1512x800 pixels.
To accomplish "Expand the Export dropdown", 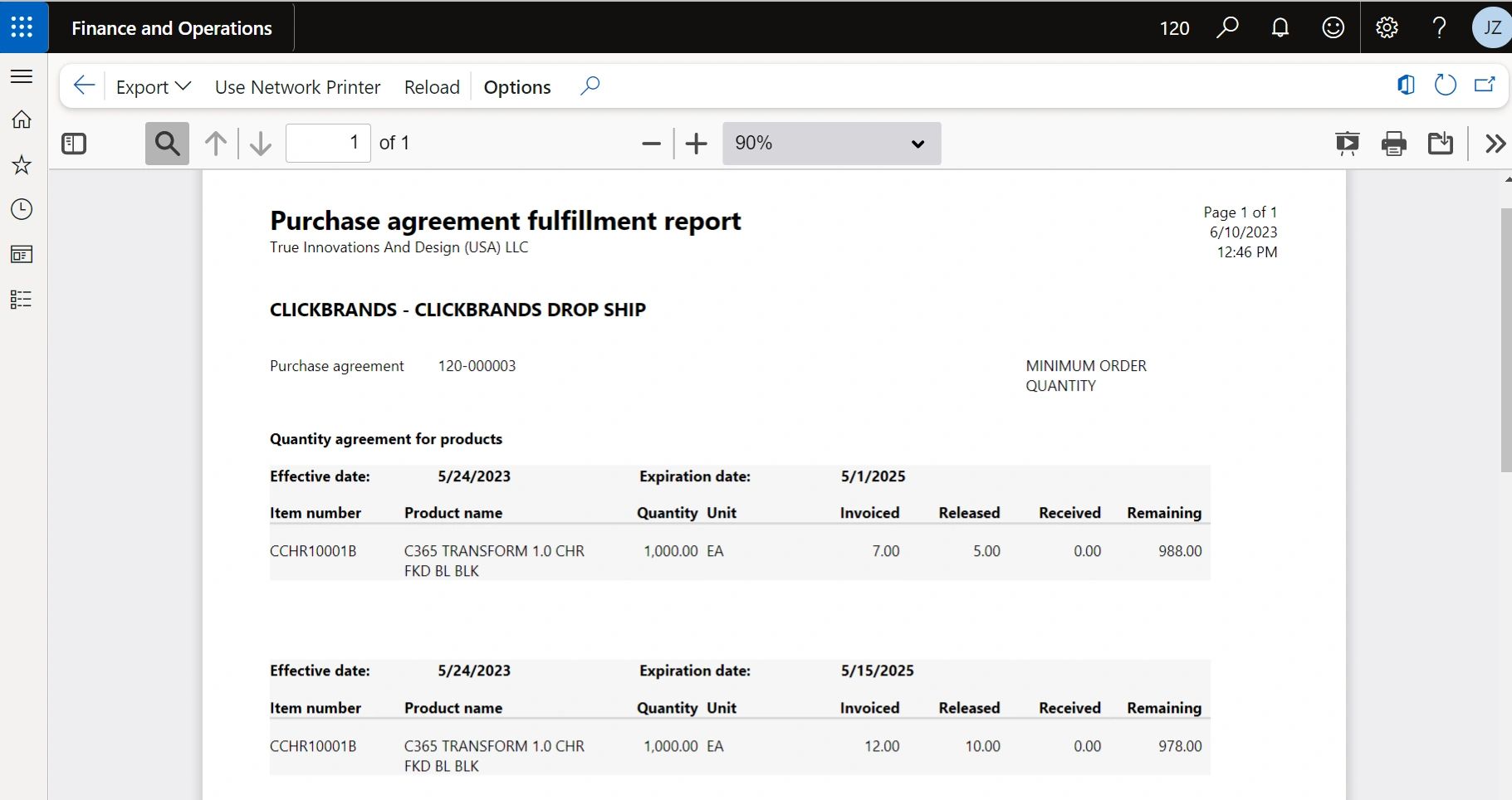I will [154, 87].
